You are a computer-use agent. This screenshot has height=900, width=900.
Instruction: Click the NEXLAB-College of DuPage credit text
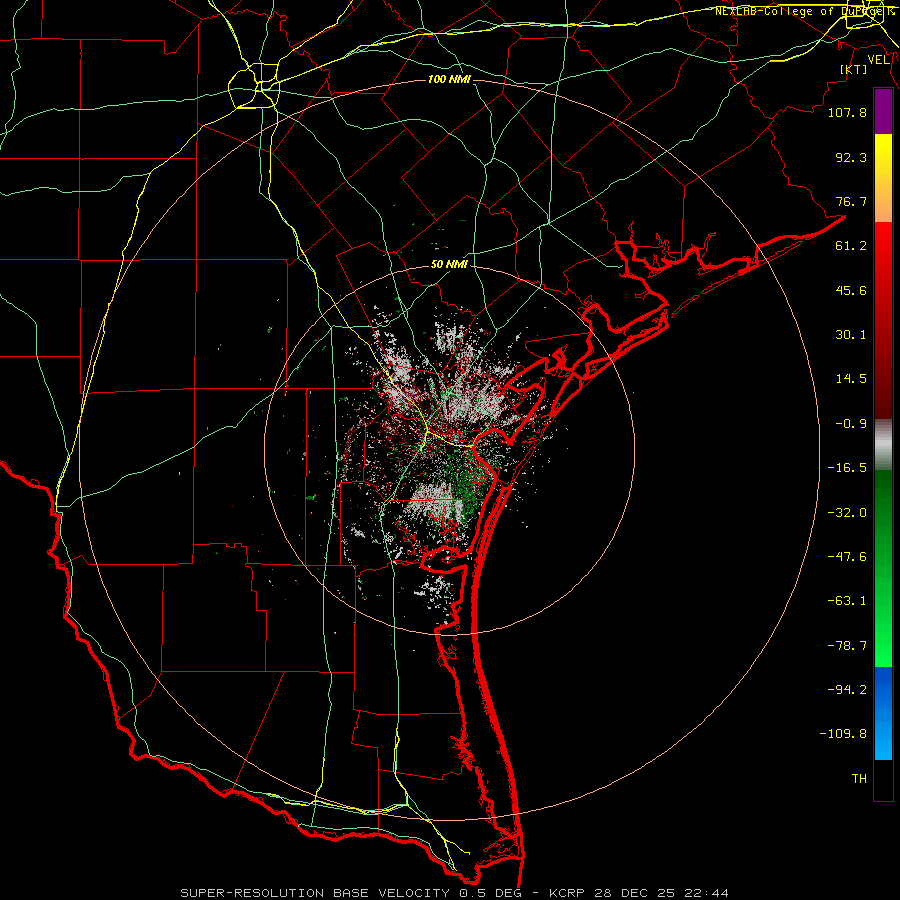point(805,11)
